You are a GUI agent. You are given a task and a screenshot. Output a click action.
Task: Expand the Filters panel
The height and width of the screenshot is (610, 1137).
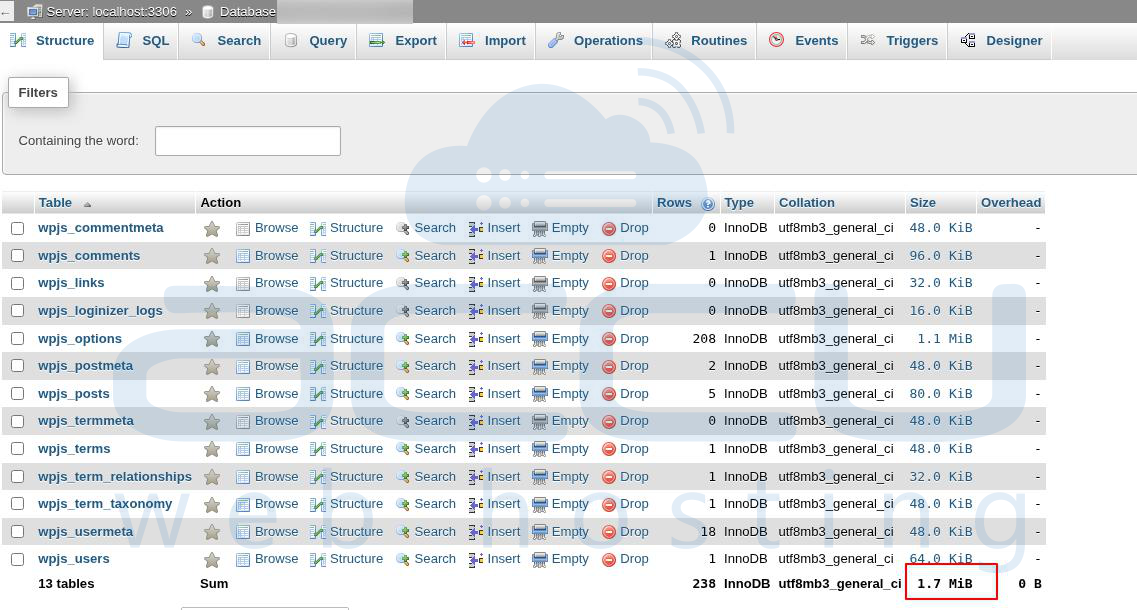38,92
